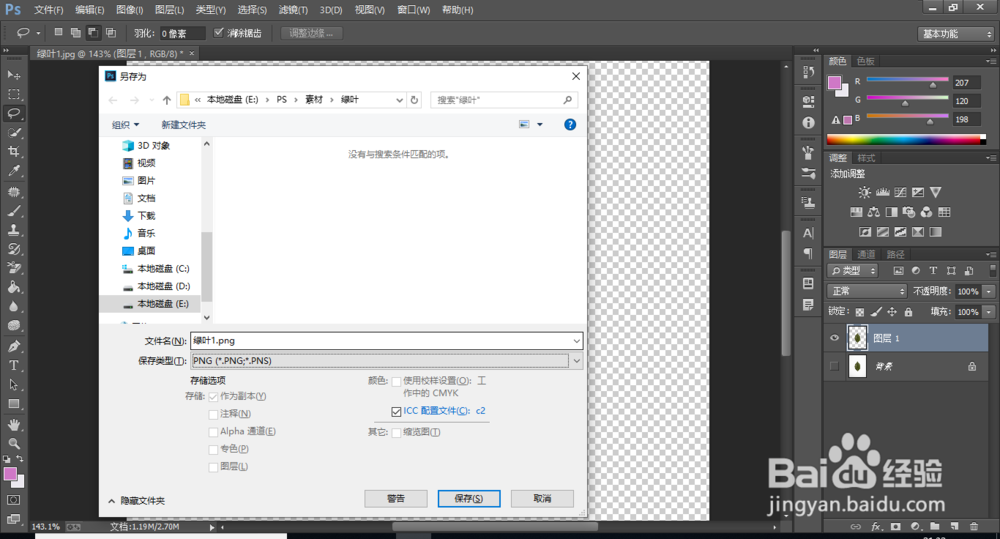1000x539 pixels.
Task: Toggle the Notes checkbox in save options
Action: (x=213, y=415)
